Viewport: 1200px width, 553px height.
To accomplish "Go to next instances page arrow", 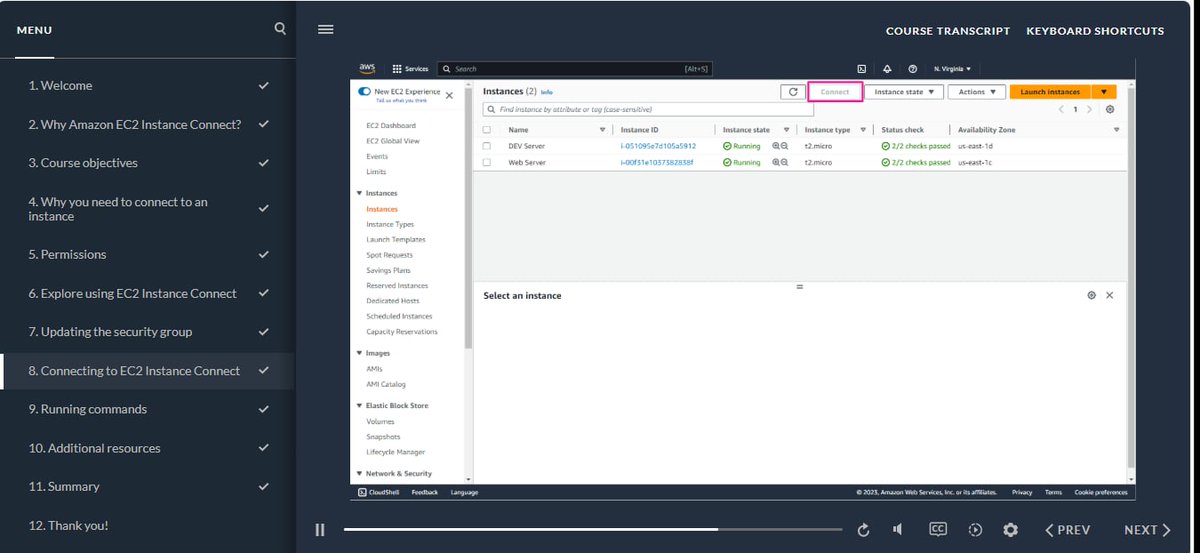I will [1089, 109].
